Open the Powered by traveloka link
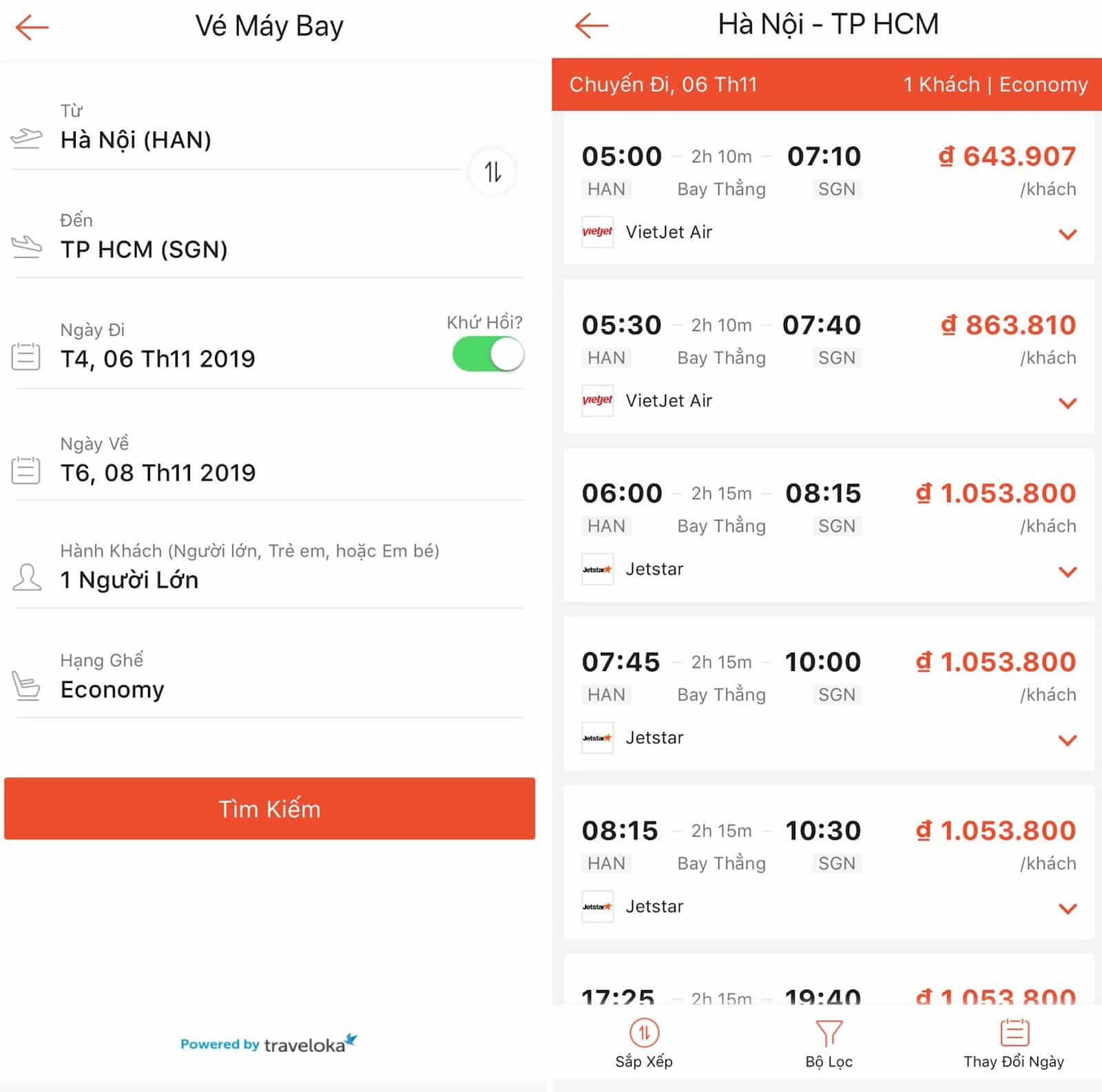Viewport: 1102px width, 1092px height. click(x=269, y=1044)
